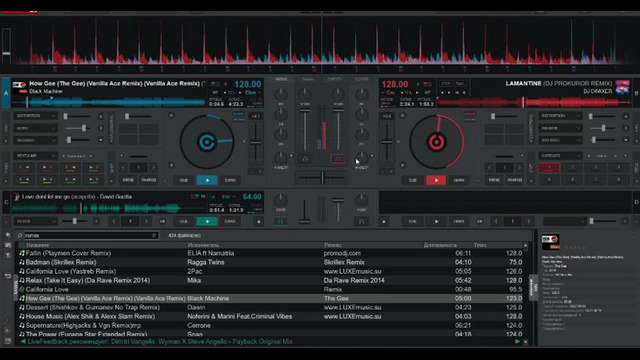
Task: Click the SYNC button on deck A
Action: (230, 180)
